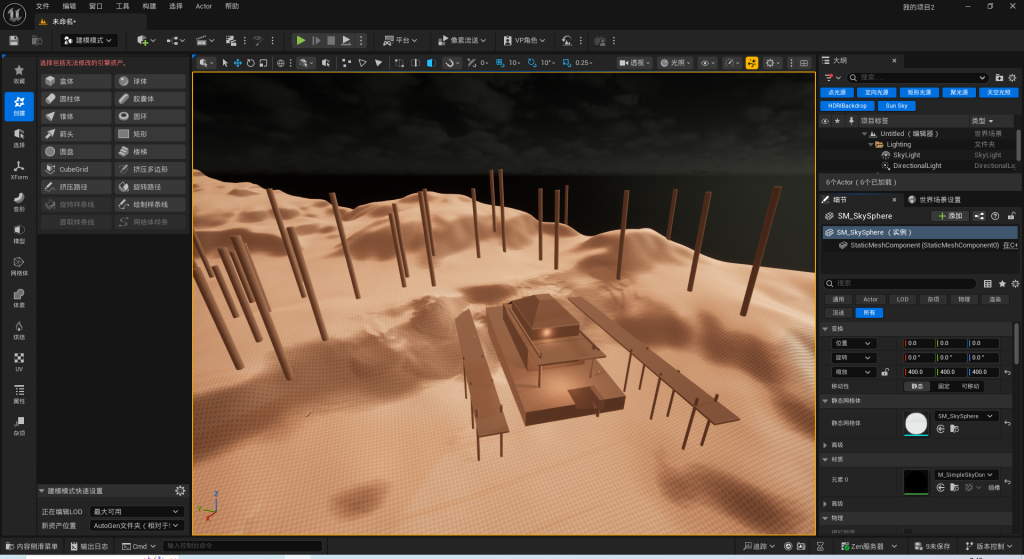Click the Sun Sky filter button

897,106
